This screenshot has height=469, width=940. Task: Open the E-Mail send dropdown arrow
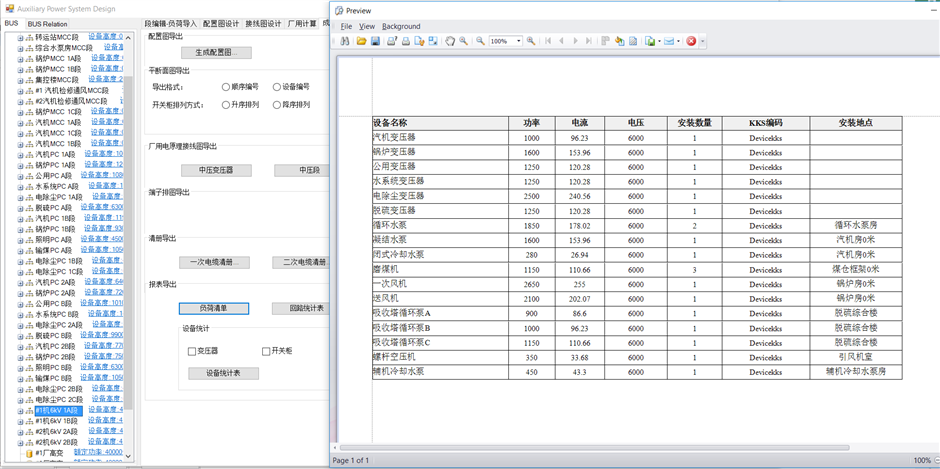678,41
